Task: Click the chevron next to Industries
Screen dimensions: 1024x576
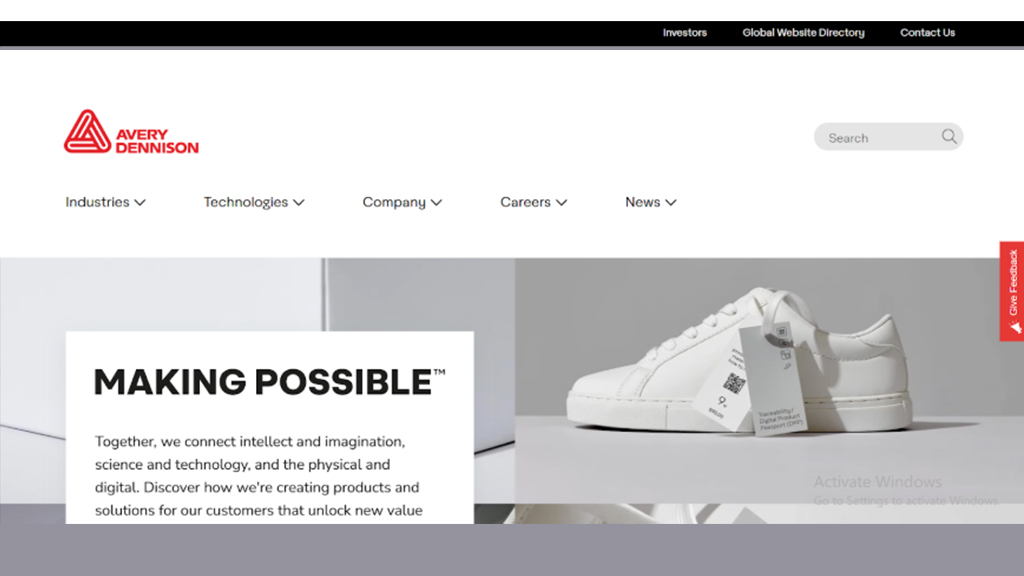Action: (140, 202)
